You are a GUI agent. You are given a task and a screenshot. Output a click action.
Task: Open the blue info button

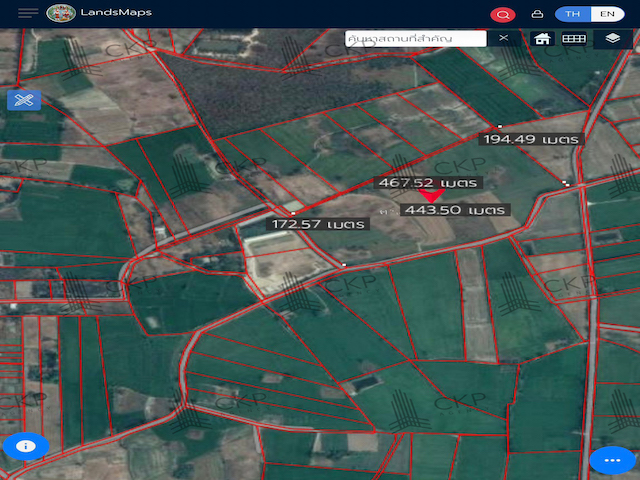pyautogui.click(x=26, y=446)
